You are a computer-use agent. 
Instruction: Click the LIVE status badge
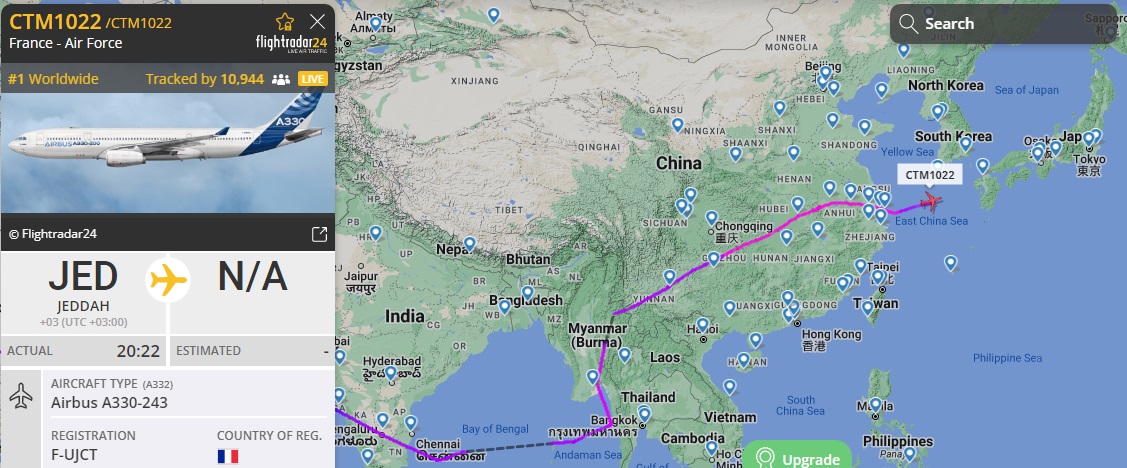click(313, 79)
